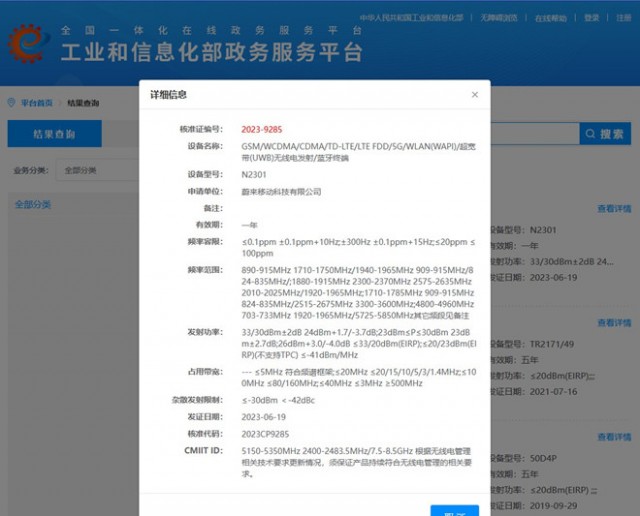
Task: Open 查看详情 for the TR2171/49 result
Action: point(614,323)
